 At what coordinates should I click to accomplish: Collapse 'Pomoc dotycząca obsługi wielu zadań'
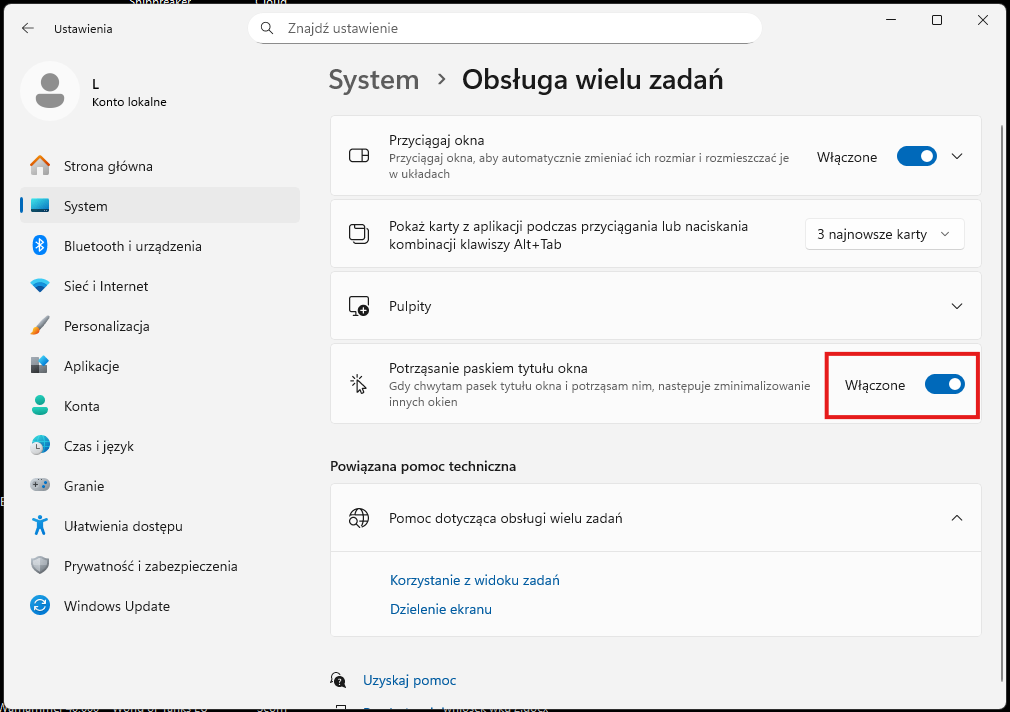(957, 518)
